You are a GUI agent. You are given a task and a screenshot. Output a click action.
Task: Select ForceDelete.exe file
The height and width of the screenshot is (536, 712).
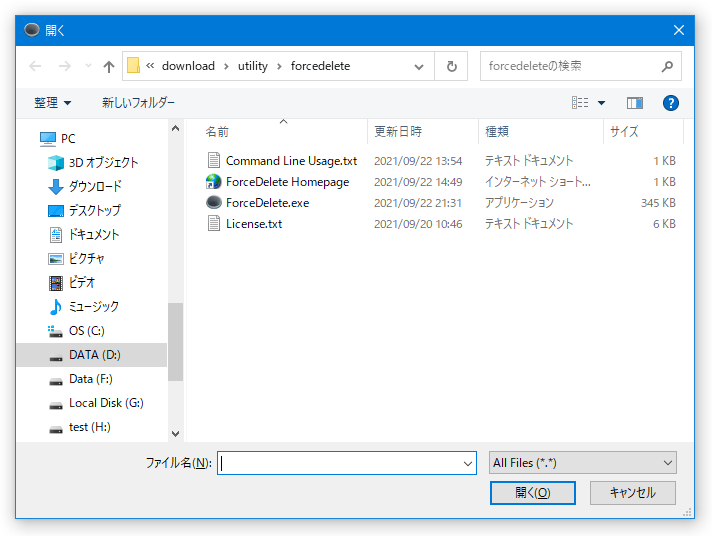click(267, 203)
